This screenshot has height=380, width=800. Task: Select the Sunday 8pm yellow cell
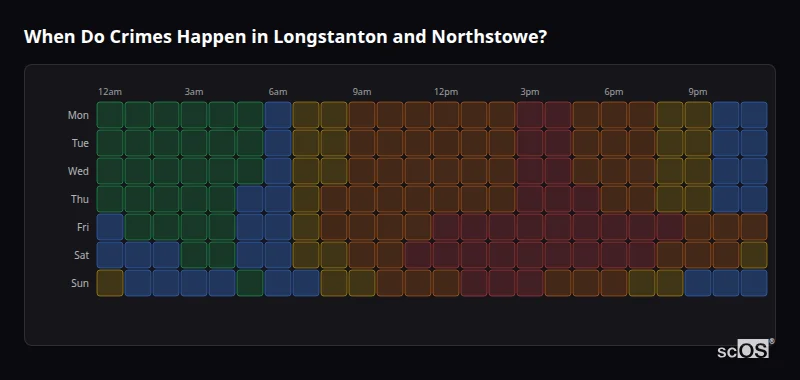point(670,283)
